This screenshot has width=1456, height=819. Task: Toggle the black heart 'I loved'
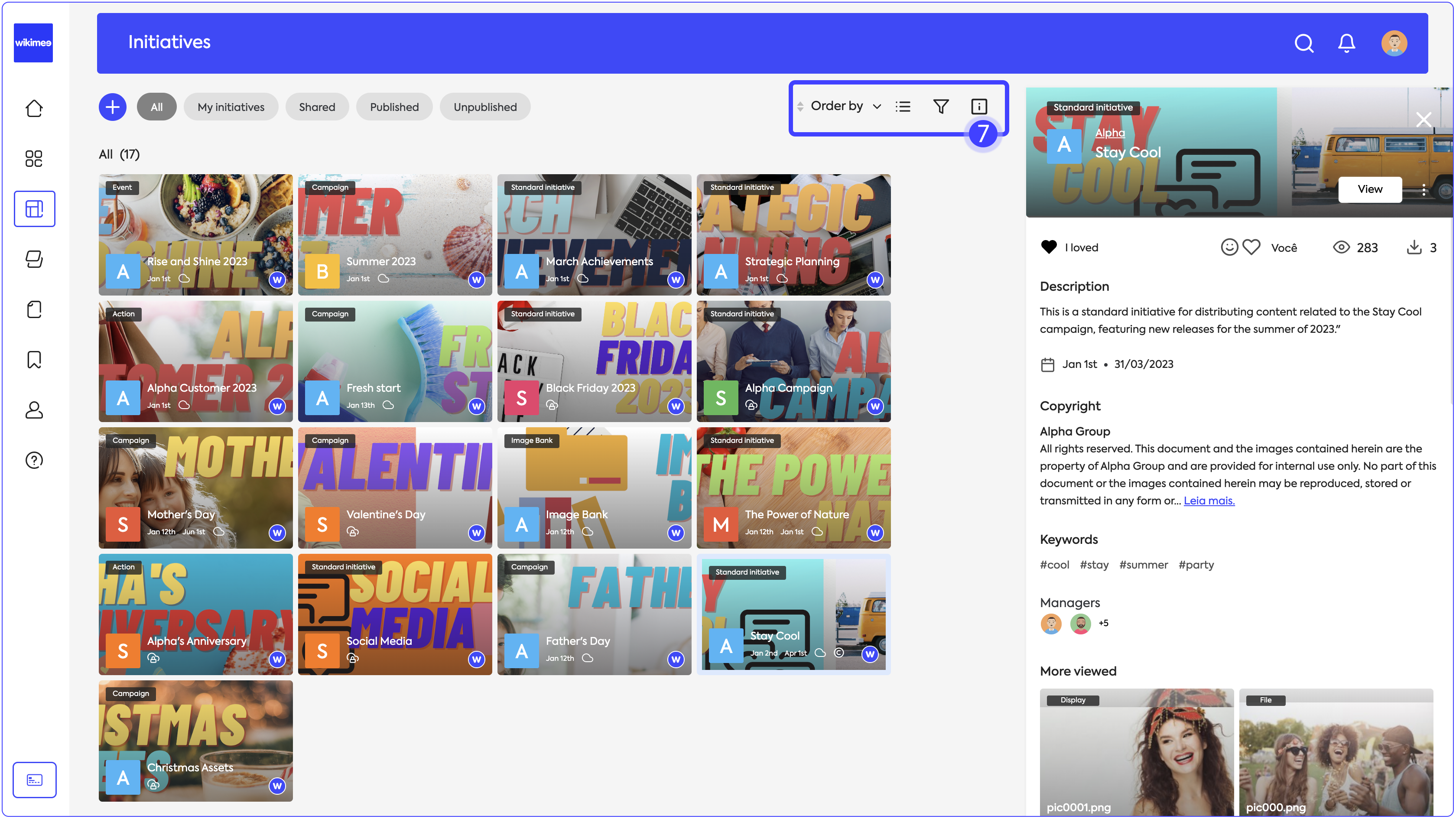click(1049, 247)
